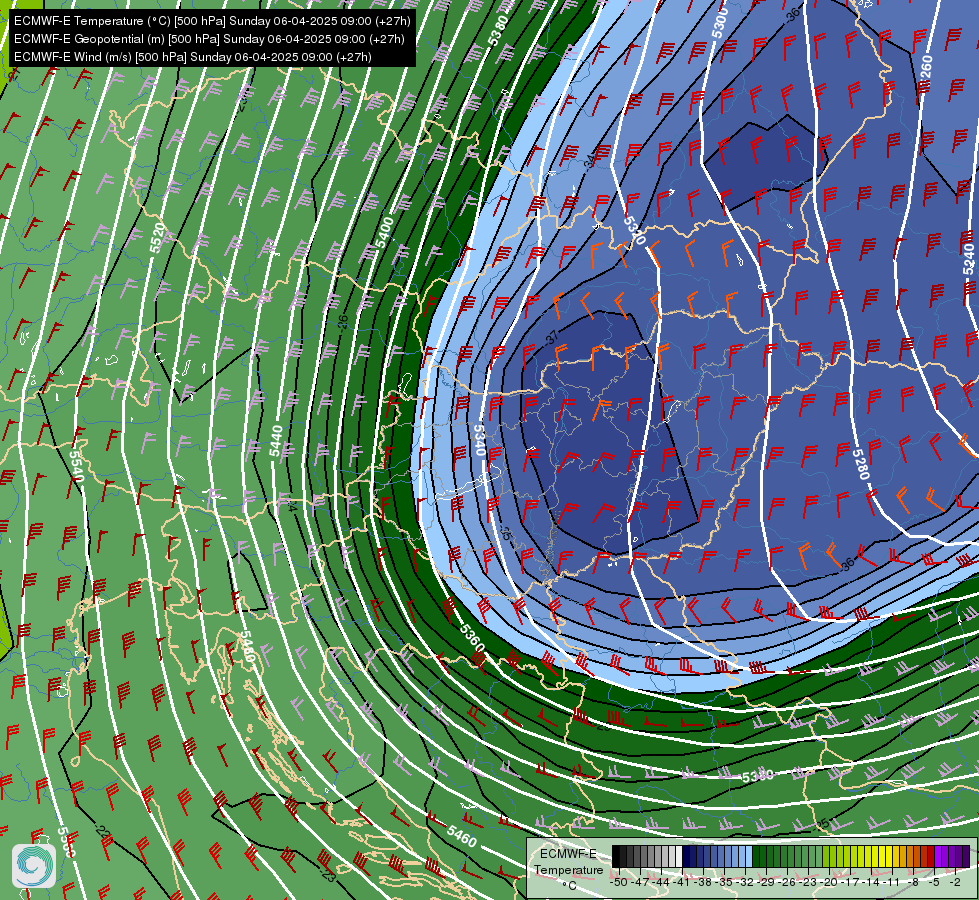Click the 5340 geopotential contour label
979x900 pixels.
click(x=480, y=440)
